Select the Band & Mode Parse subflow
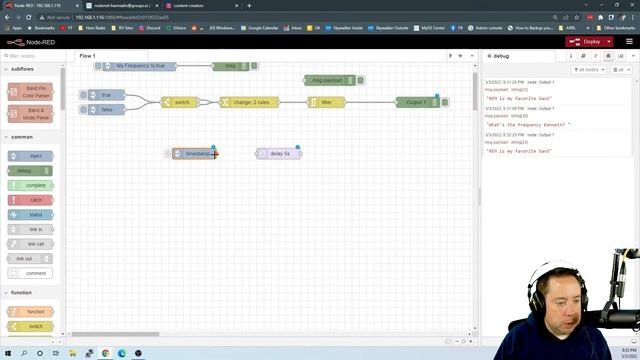Screen dimensions: 640x360 [x=31, y=114]
